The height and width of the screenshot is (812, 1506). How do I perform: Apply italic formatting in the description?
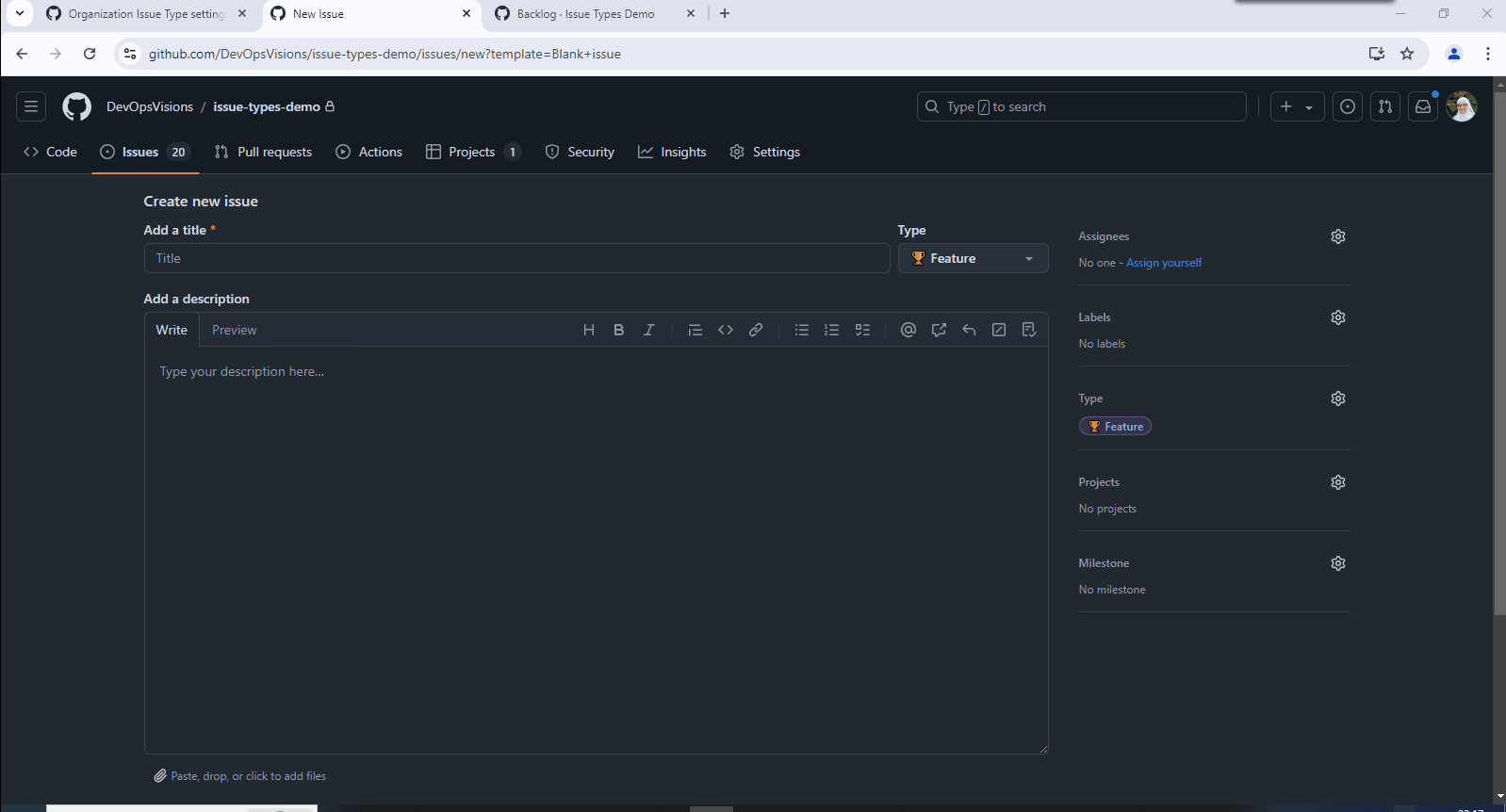(649, 330)
